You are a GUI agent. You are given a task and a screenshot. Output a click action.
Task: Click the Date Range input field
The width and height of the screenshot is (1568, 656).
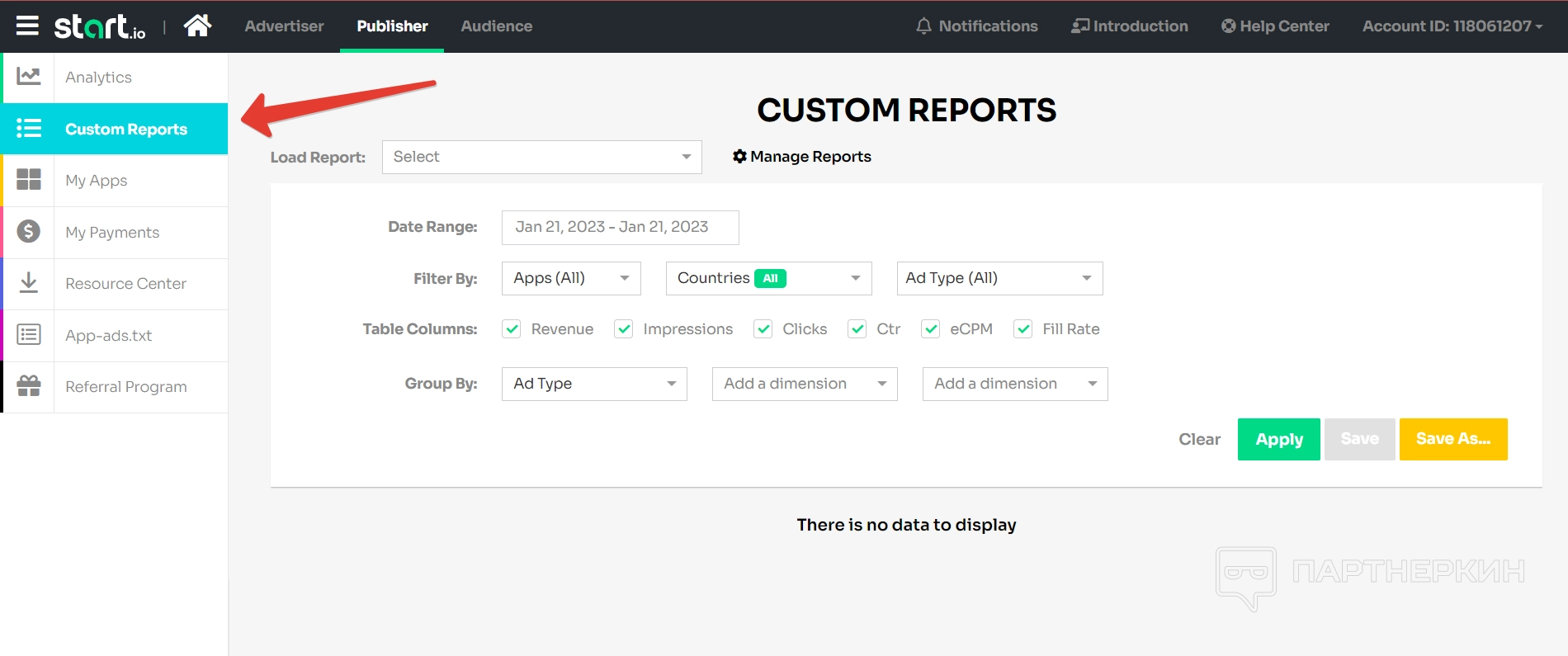point(620,227)
